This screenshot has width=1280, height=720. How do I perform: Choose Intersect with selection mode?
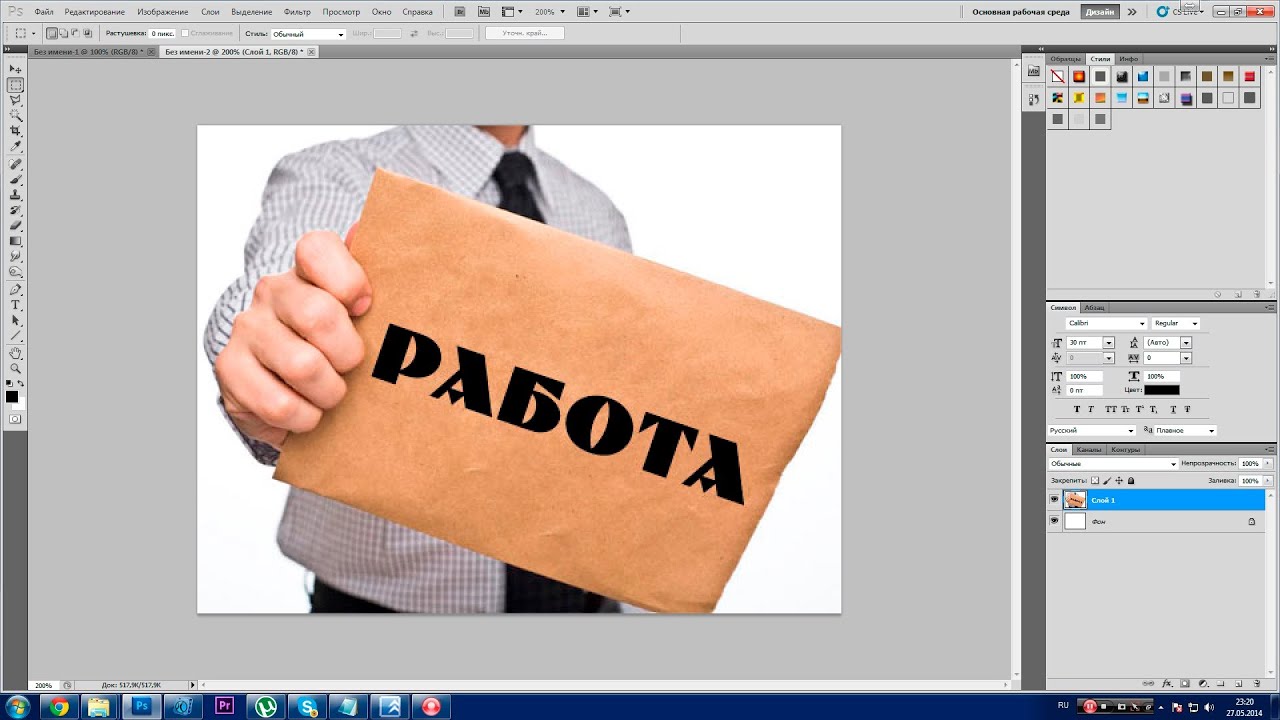tap(88, 33)
